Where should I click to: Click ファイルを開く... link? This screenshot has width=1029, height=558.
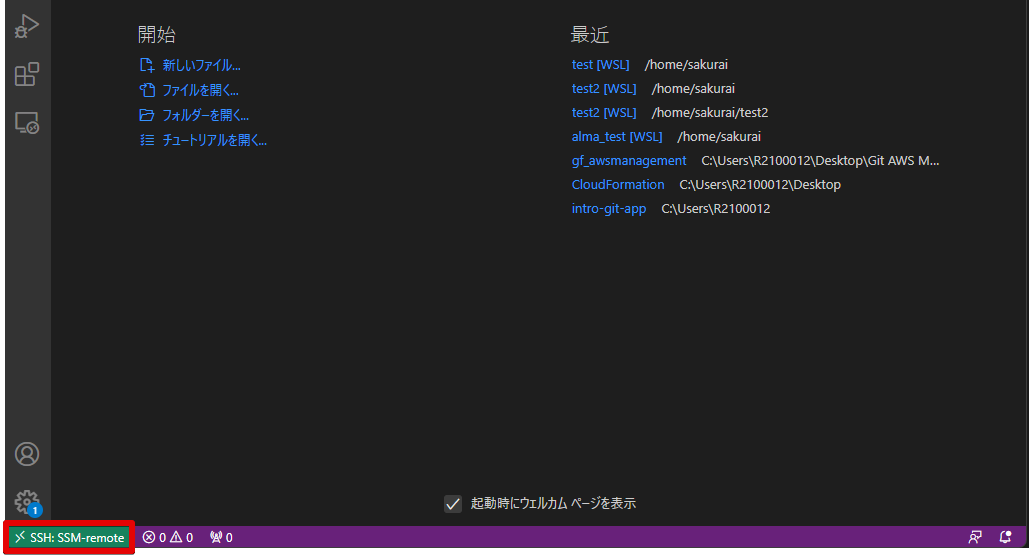[x=200, y=90]
